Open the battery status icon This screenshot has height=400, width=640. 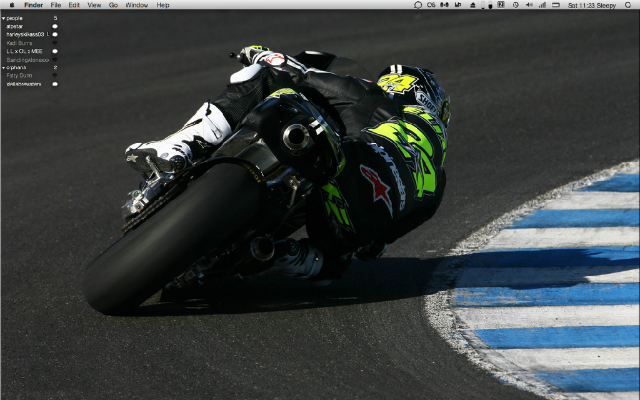[x=556, y=5]
